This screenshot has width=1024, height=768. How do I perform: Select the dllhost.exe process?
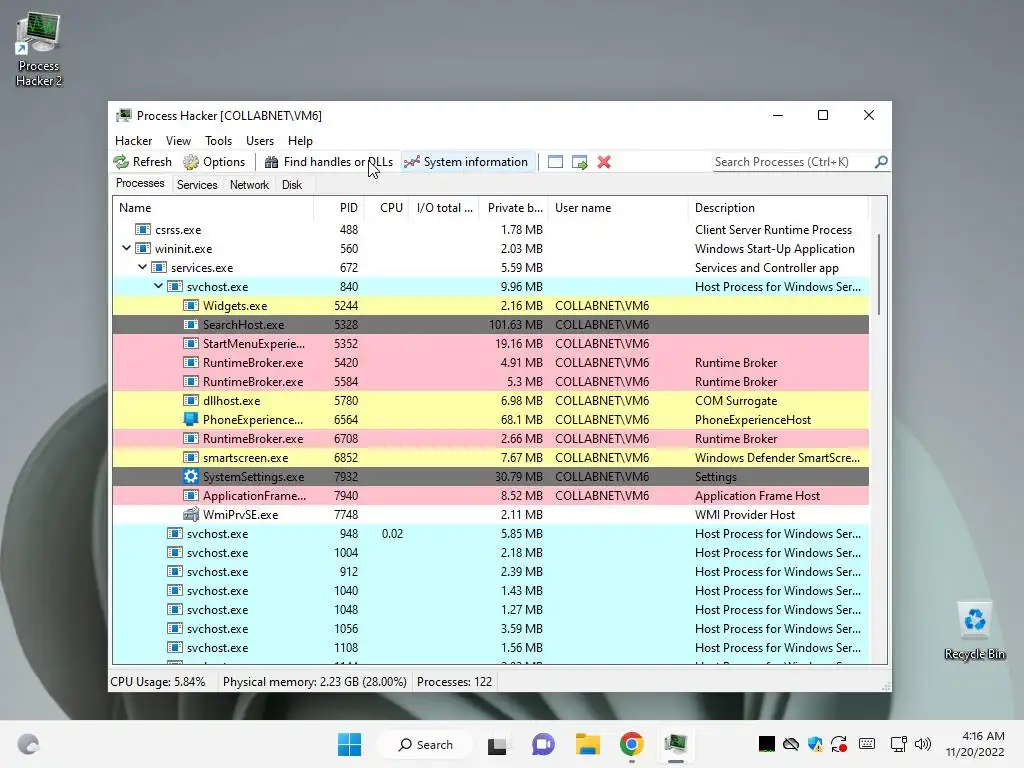pos(490,400)
